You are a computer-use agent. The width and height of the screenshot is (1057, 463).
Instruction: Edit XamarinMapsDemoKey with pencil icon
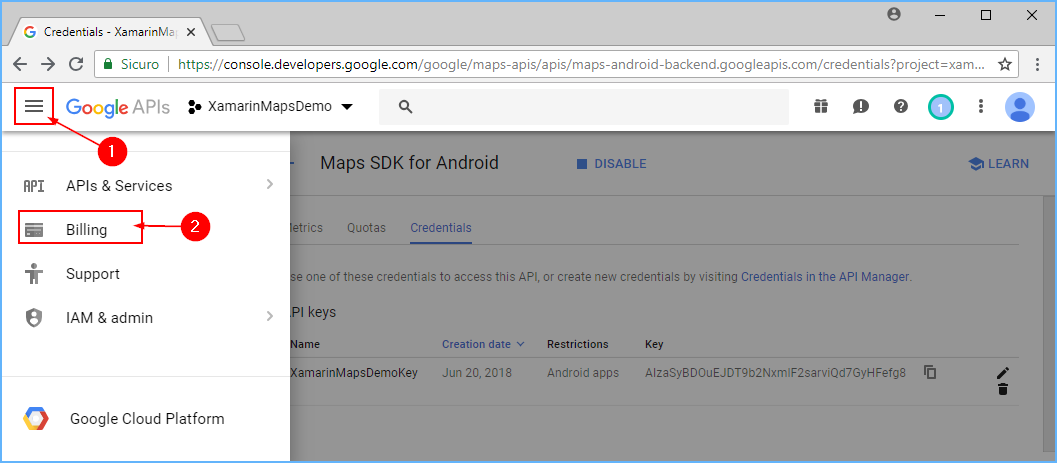tap(1003, 373)
